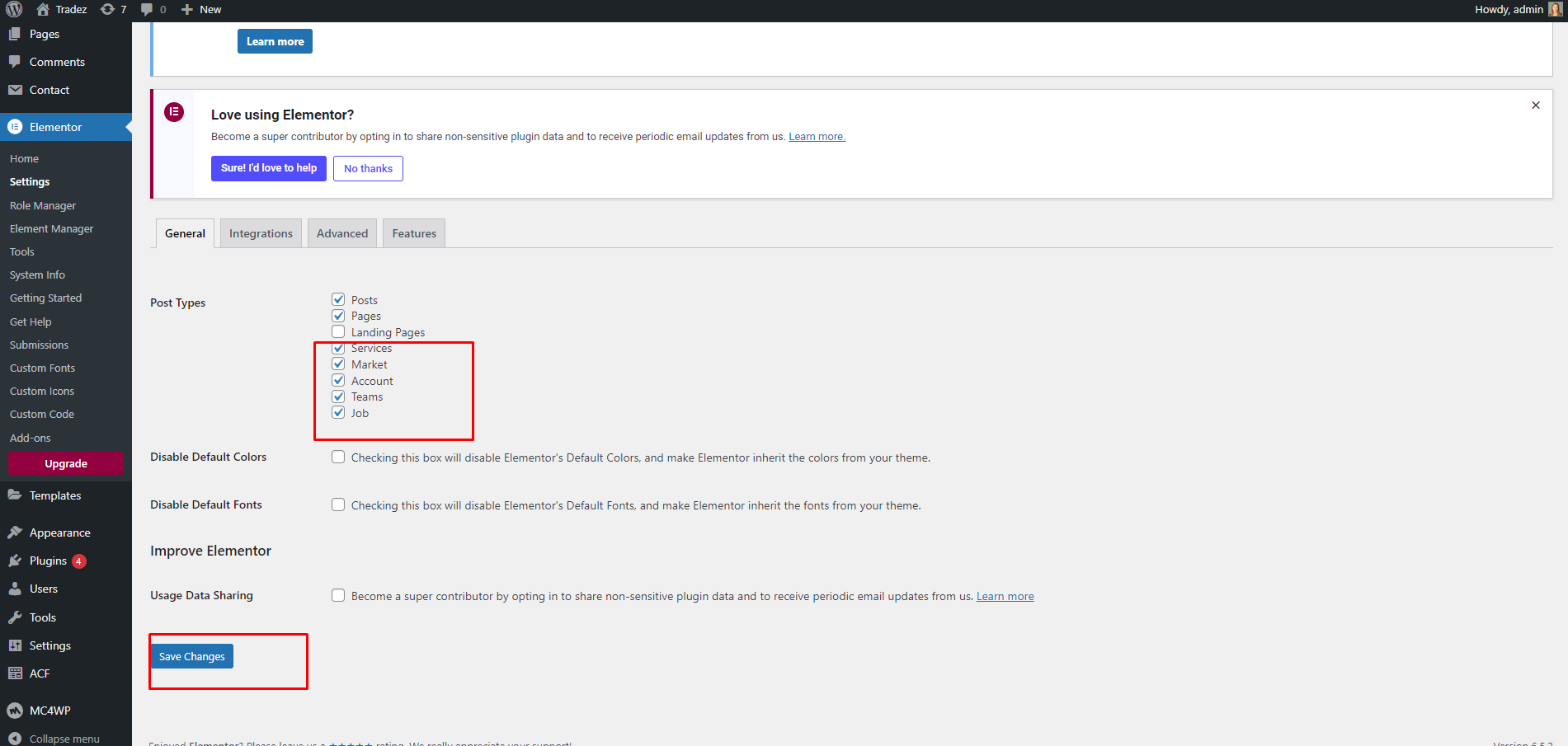Open the updates icon showing 7
This screenshot has width=1568, height=746.
pos(107,9)
